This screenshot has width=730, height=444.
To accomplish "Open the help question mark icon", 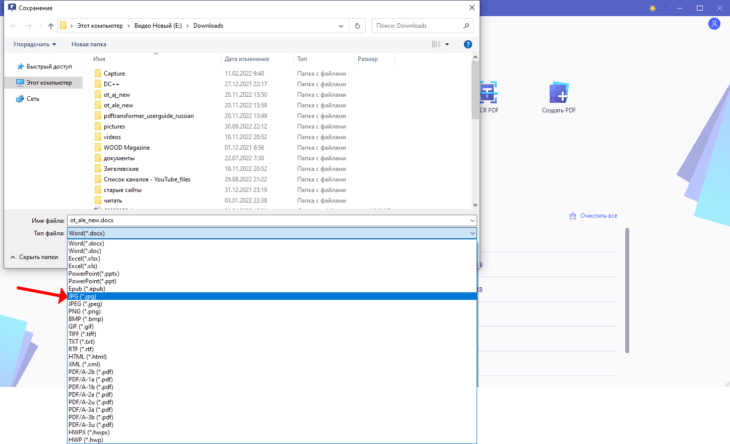I will [x=470, y=44].
